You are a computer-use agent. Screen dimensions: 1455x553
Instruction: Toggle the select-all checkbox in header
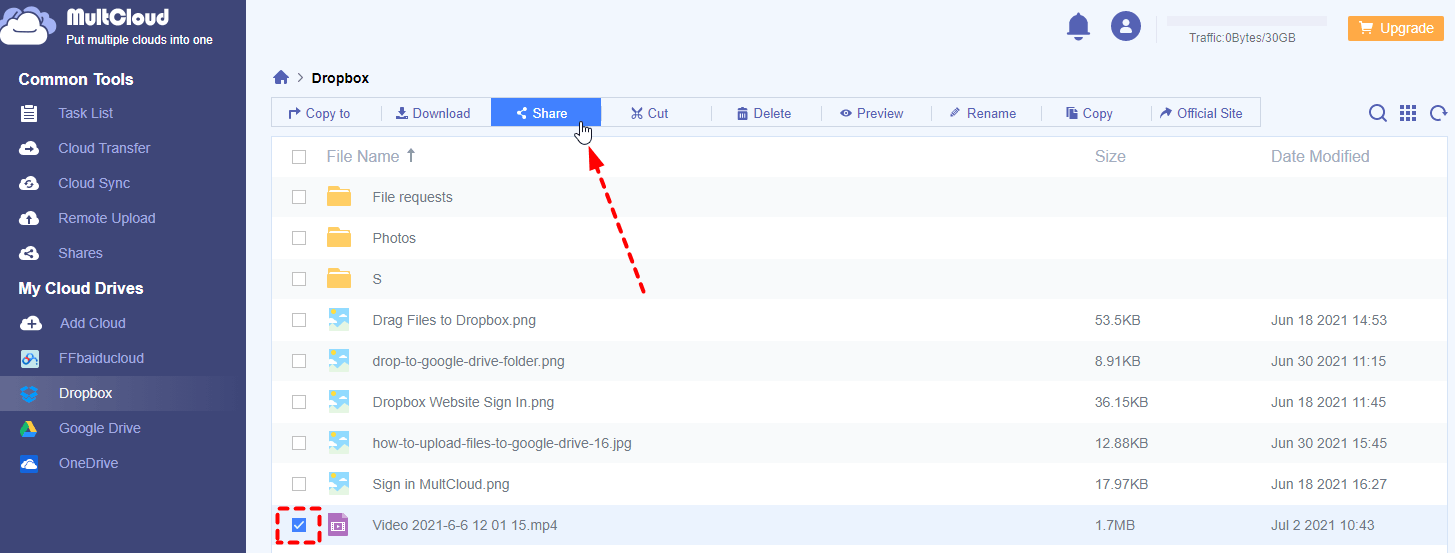(x=299, y=156)
